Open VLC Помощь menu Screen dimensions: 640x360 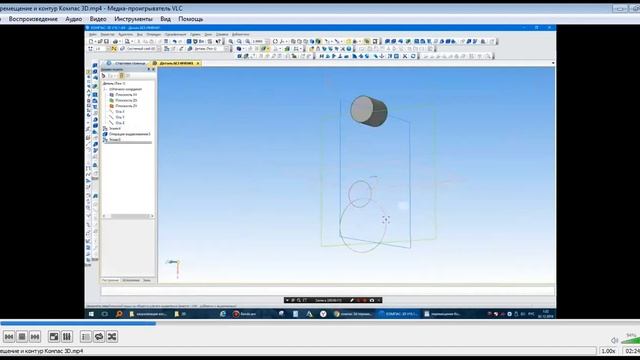[191, 19]
